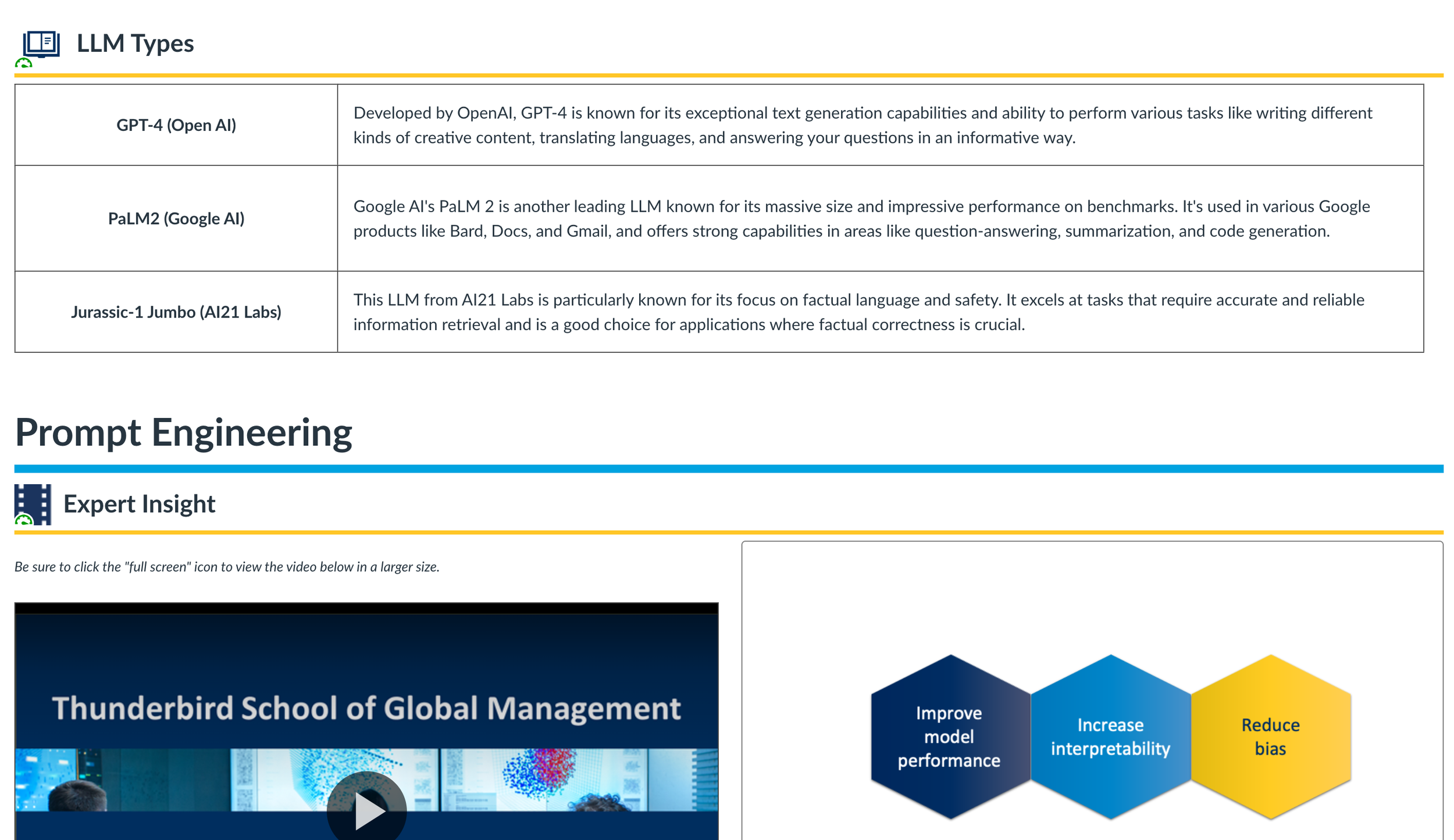Click the GPT-4 description paragraph
Viewport: 1454px width, 840px height.
(x=862, y=125)
